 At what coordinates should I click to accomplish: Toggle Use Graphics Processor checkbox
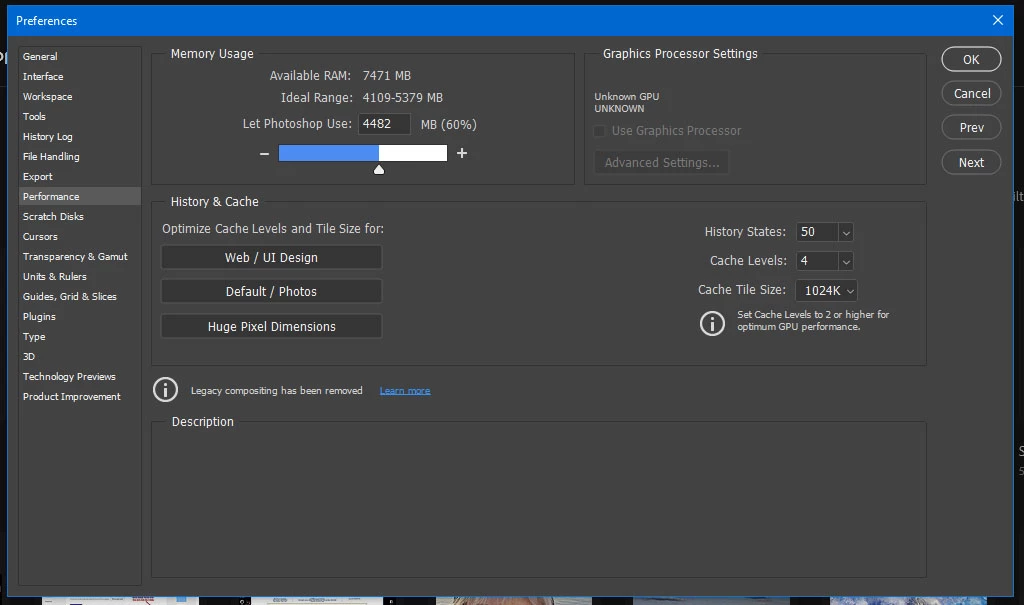pos(599,131)
